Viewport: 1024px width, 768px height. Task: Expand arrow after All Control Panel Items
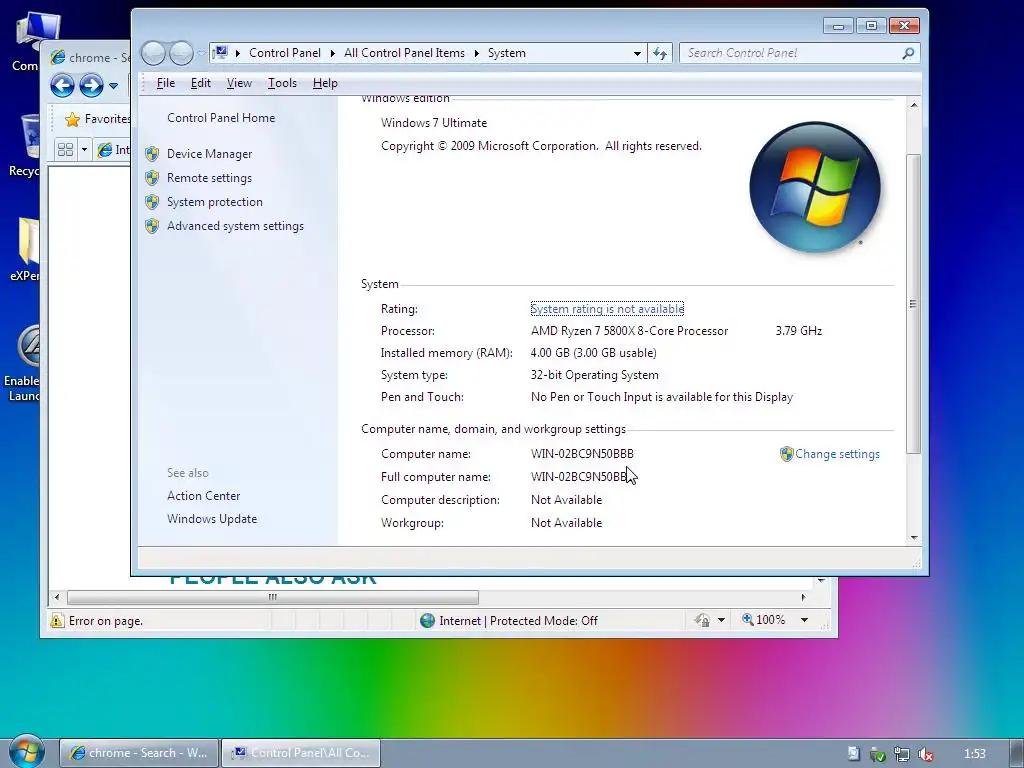point(476,53)
